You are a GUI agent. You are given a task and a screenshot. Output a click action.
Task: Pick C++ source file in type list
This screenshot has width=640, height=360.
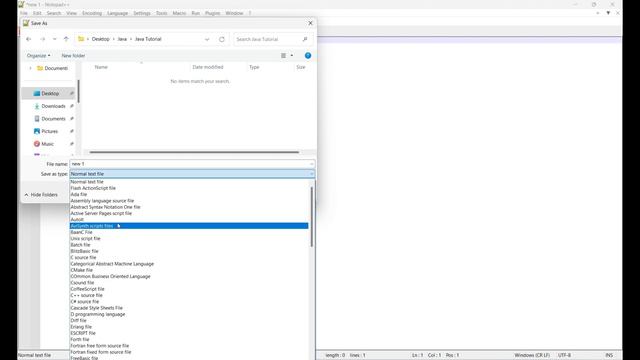[189, 295]
